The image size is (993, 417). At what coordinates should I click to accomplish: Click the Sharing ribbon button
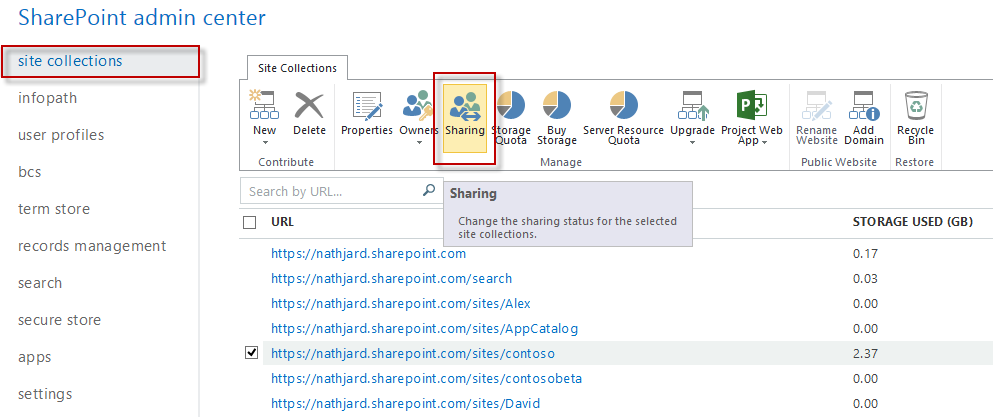[465, 118]
